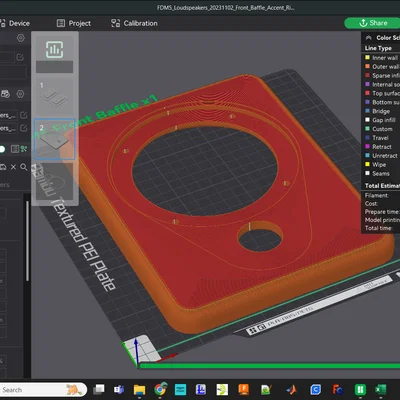This screenshot has width=400, height=400.
Task: Click the edit printer preset icon
Action: coord(20,57)
